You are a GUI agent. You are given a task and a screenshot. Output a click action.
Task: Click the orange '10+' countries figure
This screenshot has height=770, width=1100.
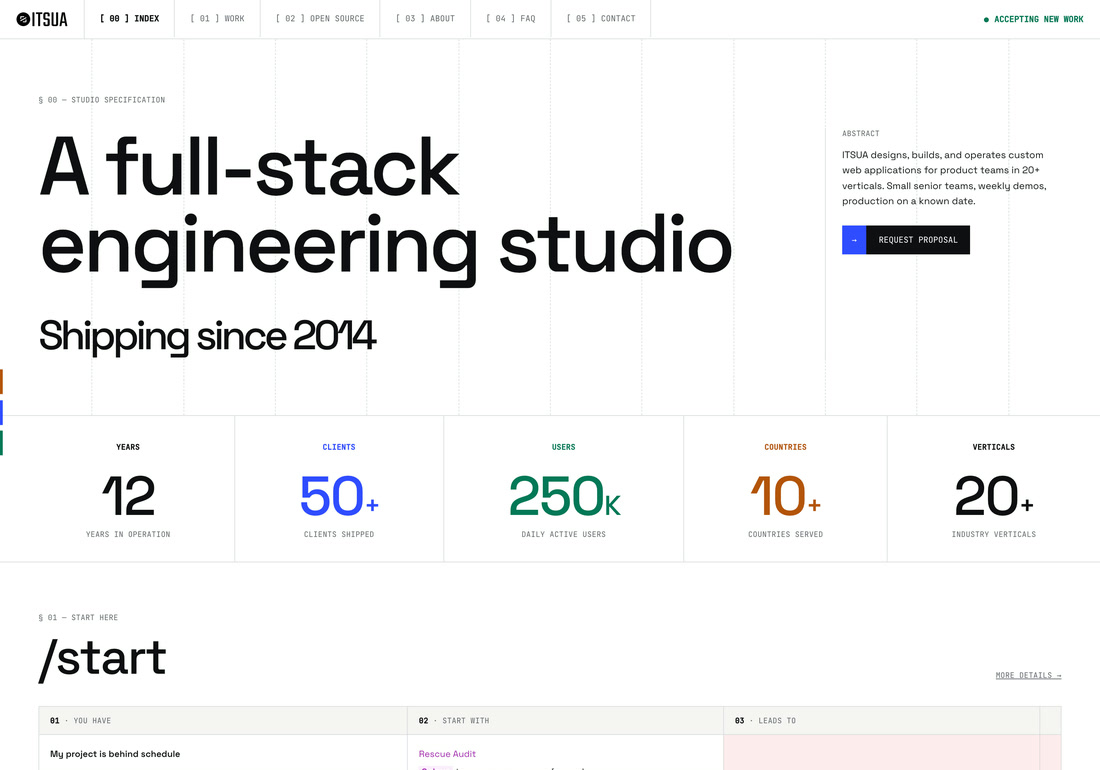coord(786,496)
